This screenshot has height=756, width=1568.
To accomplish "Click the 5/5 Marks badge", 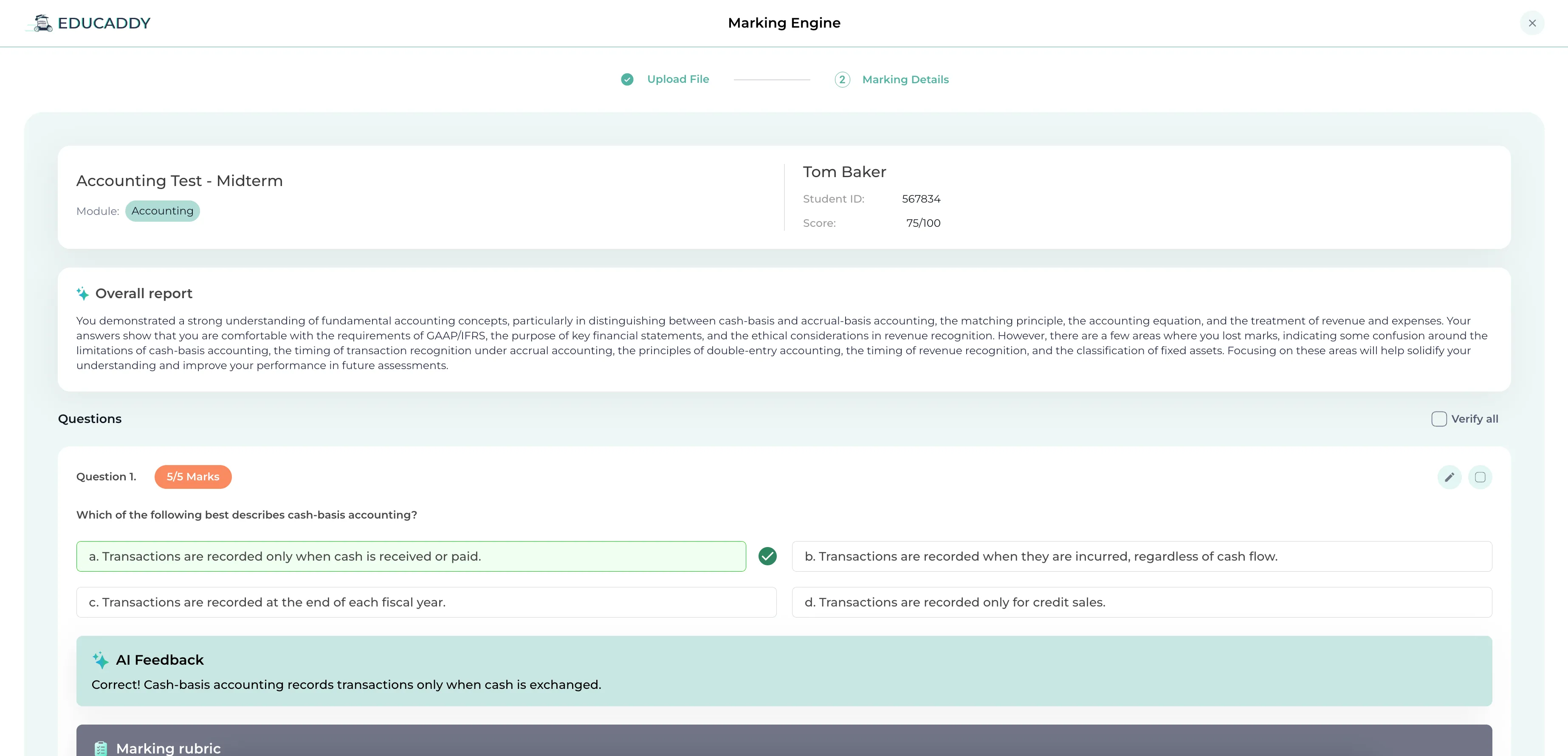I will click(193, 477).
